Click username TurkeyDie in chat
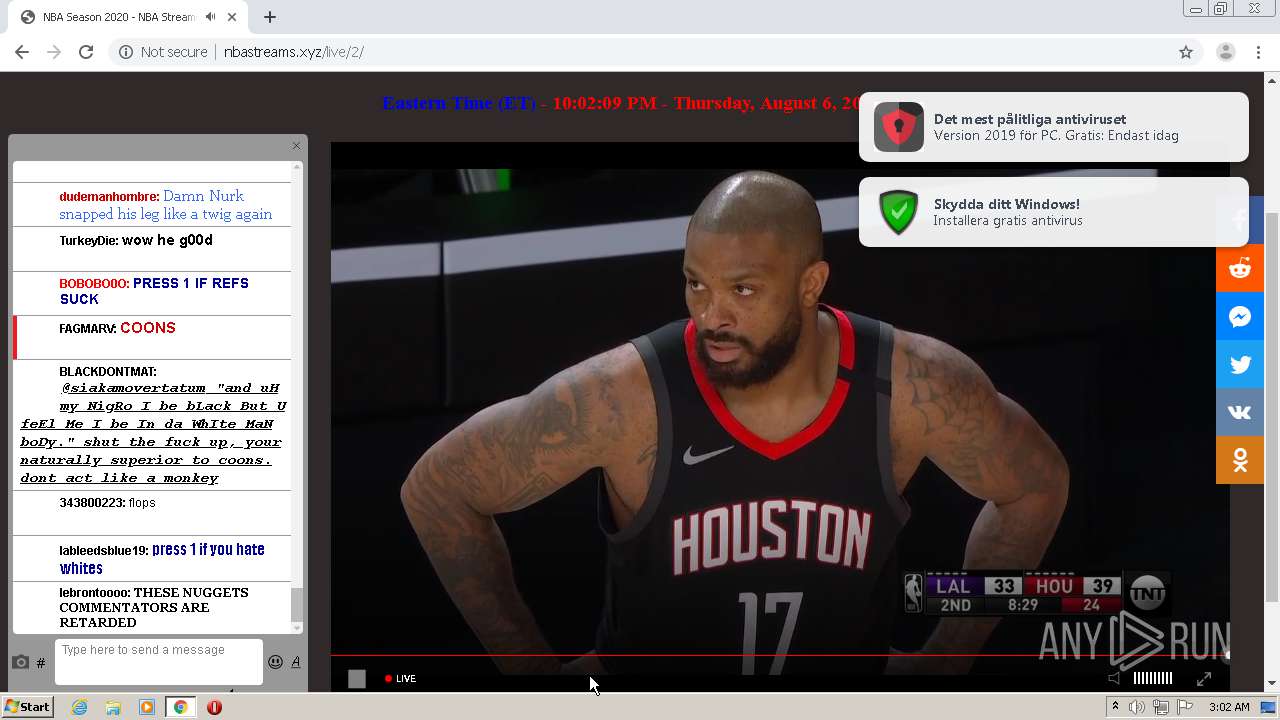Screen dimensions: 1280x720 tap(88, 241)
